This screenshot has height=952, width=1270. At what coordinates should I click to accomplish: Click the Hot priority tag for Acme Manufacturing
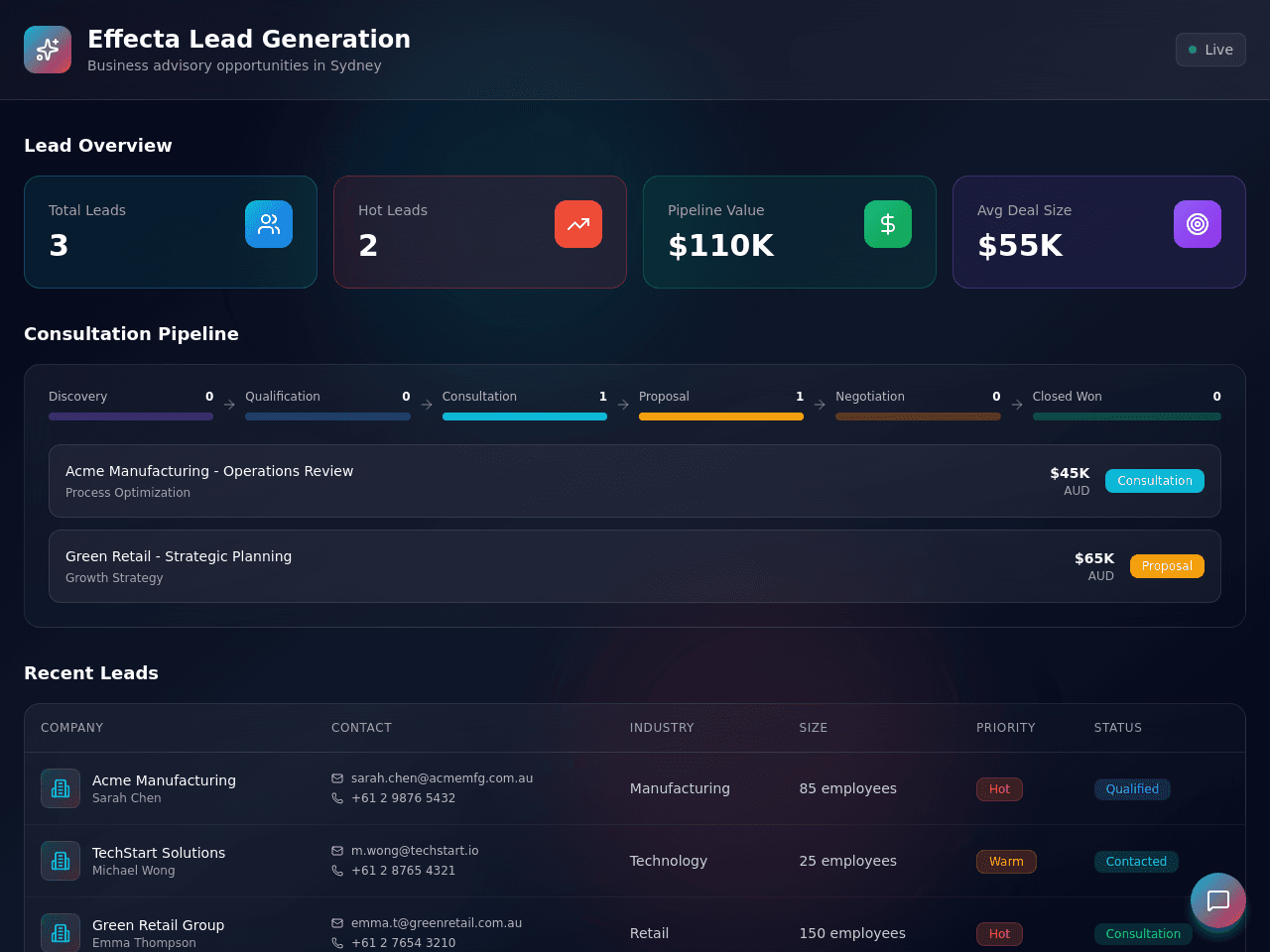[x=999, y=789]
